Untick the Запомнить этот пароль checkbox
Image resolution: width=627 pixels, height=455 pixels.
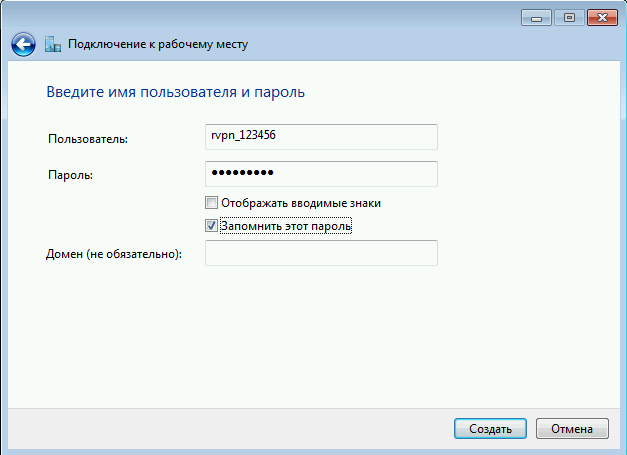212,226
